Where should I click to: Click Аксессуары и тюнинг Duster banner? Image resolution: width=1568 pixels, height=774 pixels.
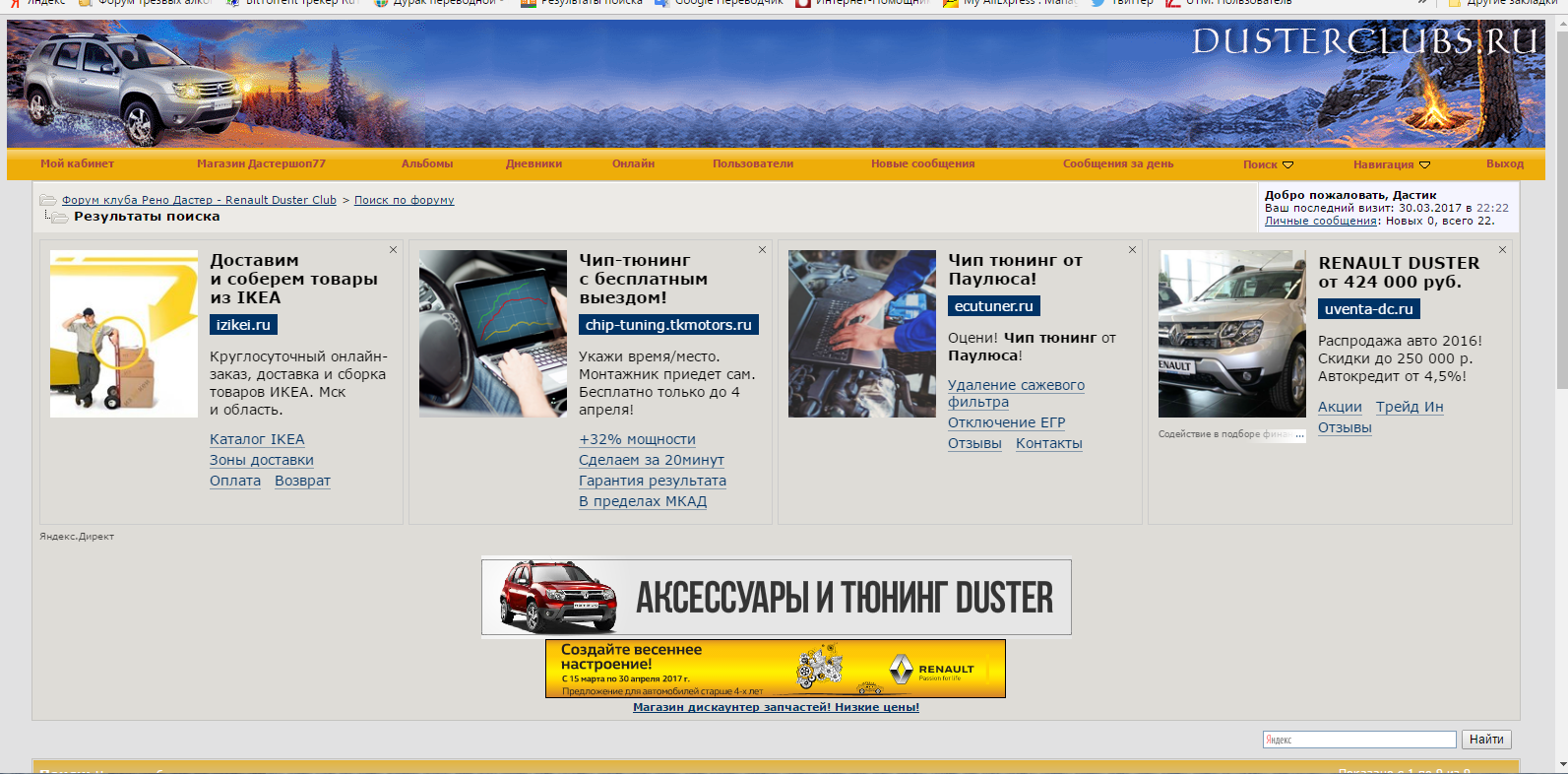[x=777, y=598]
